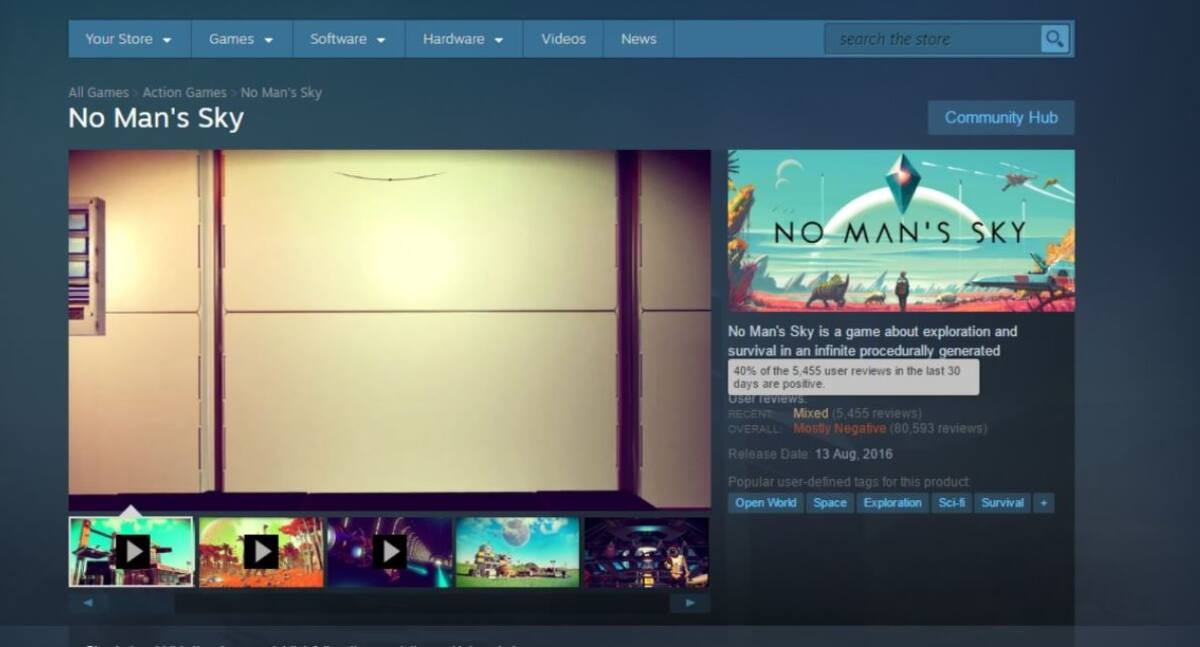Click the thumbnail strip left arrow
The width and height of the screenshot is (1200, 647).
click(x=88, y=603)
